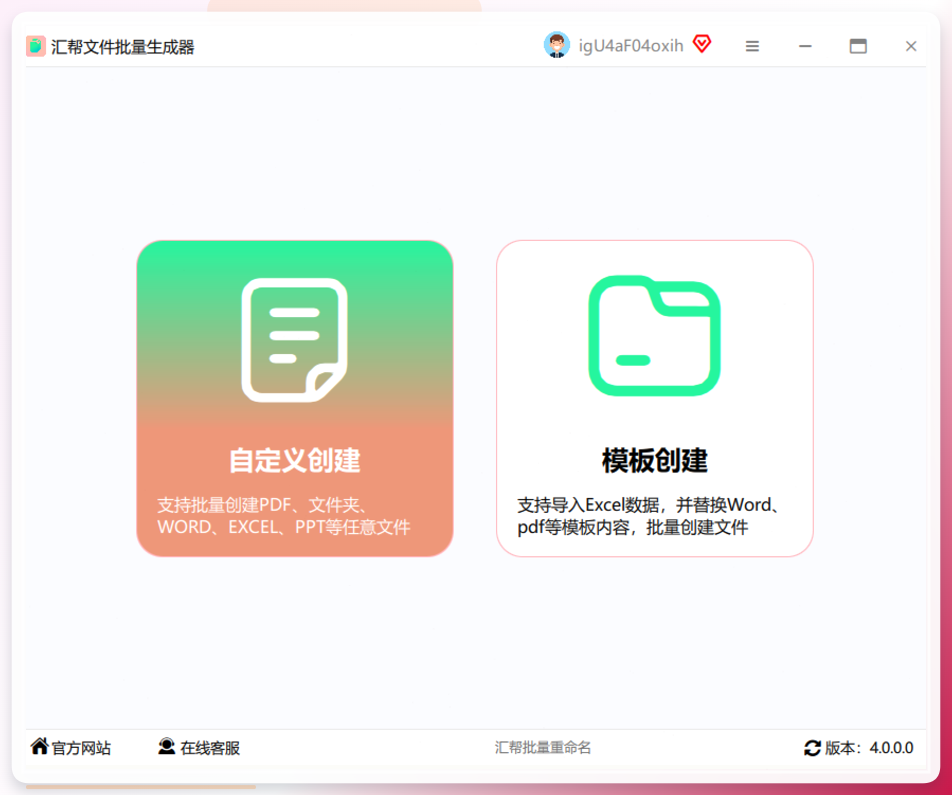Select the 模板创建 heading
This screenshot has height=795, width=952.
[x=654, y=460]
